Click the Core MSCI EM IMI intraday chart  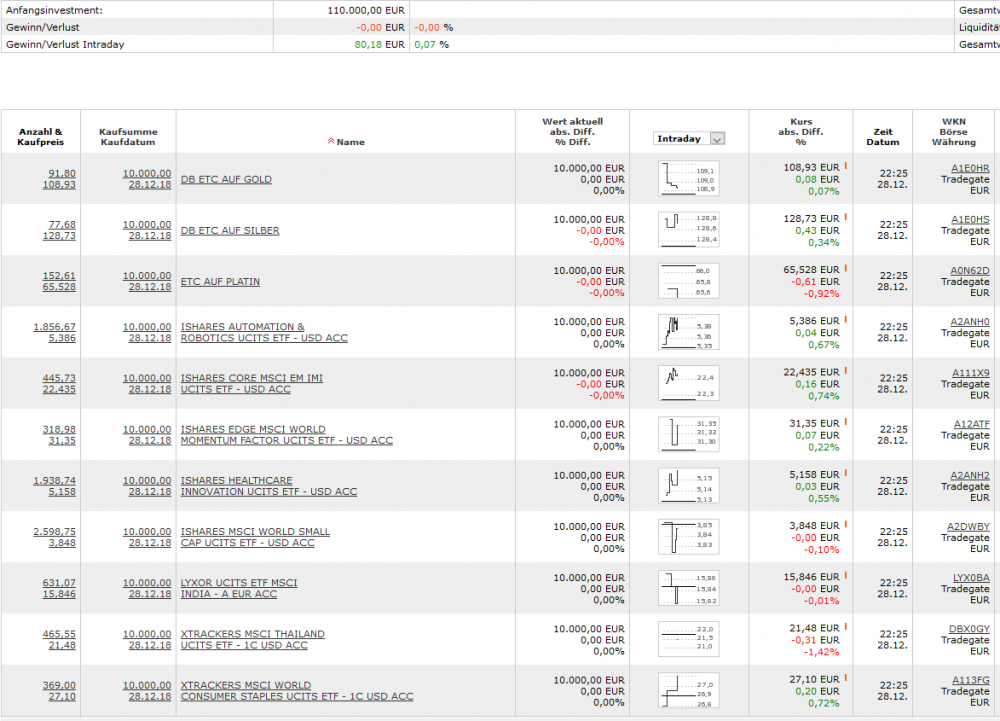coord(689,383)
